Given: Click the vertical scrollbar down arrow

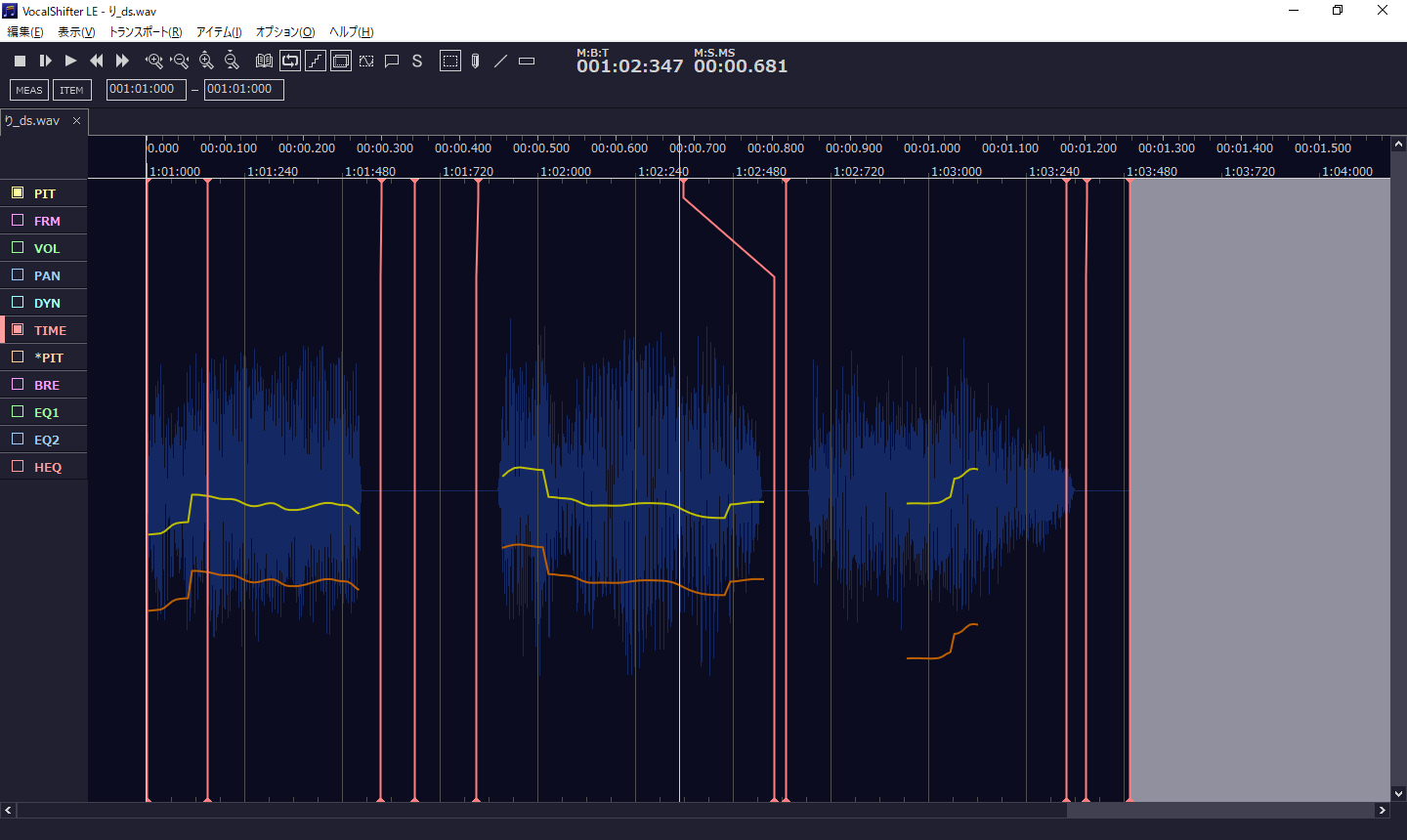Looking at the screenshot, I should click(x=1398, y=794).
